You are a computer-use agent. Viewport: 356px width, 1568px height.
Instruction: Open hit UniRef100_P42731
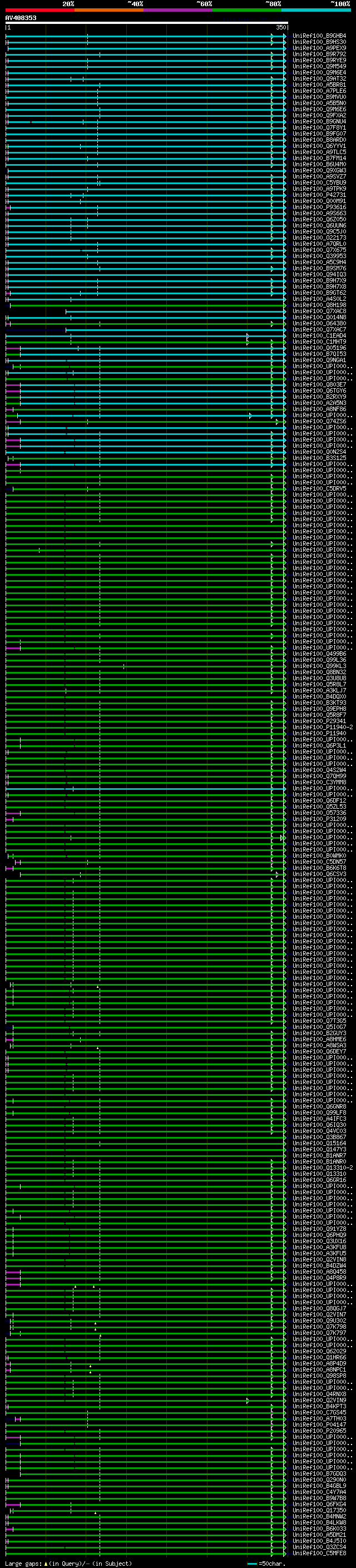click(x=319, y=195)
